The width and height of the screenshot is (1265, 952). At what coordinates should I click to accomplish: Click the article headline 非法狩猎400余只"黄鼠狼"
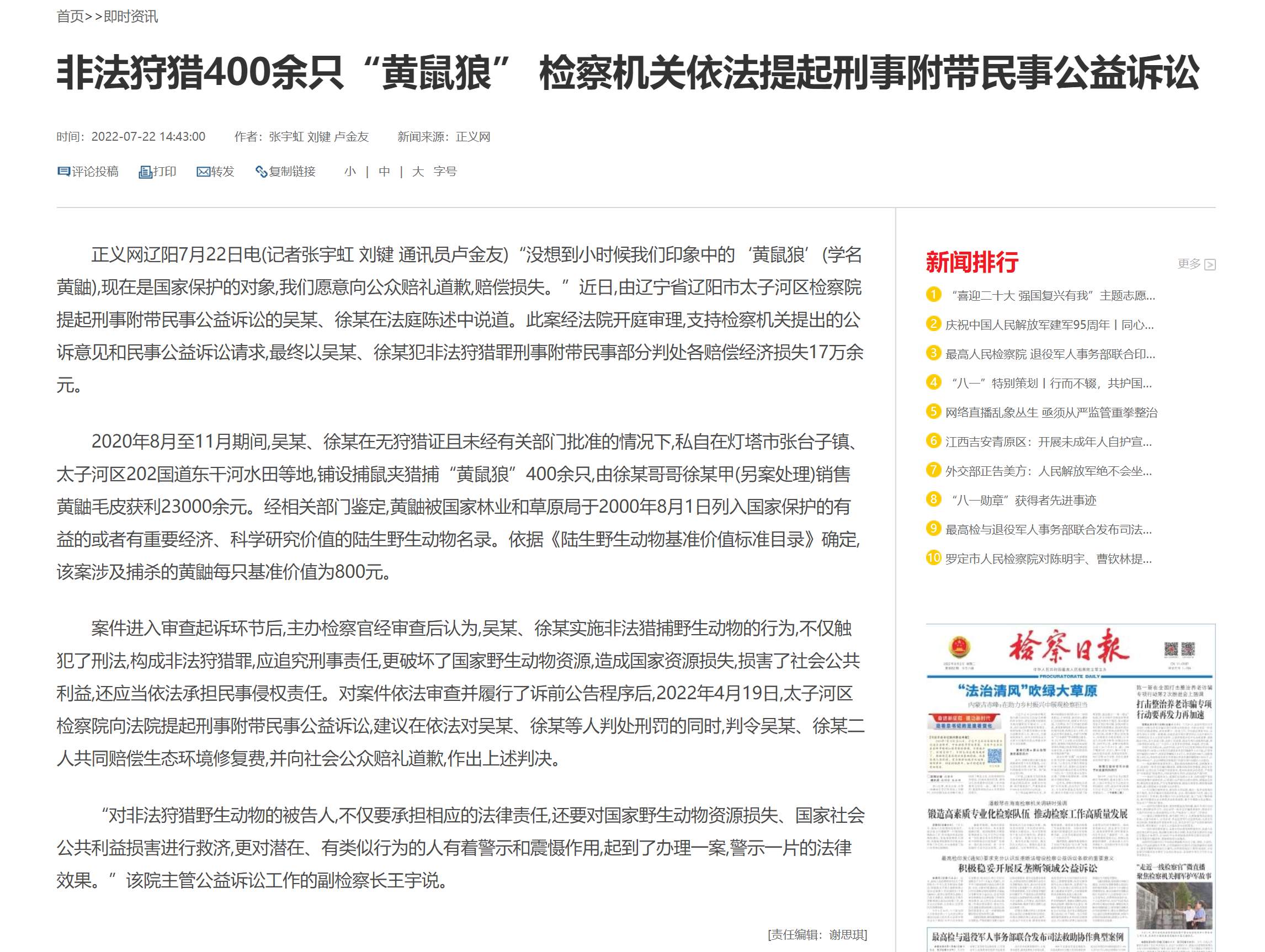pyautogui.click(x=628, y=73)
